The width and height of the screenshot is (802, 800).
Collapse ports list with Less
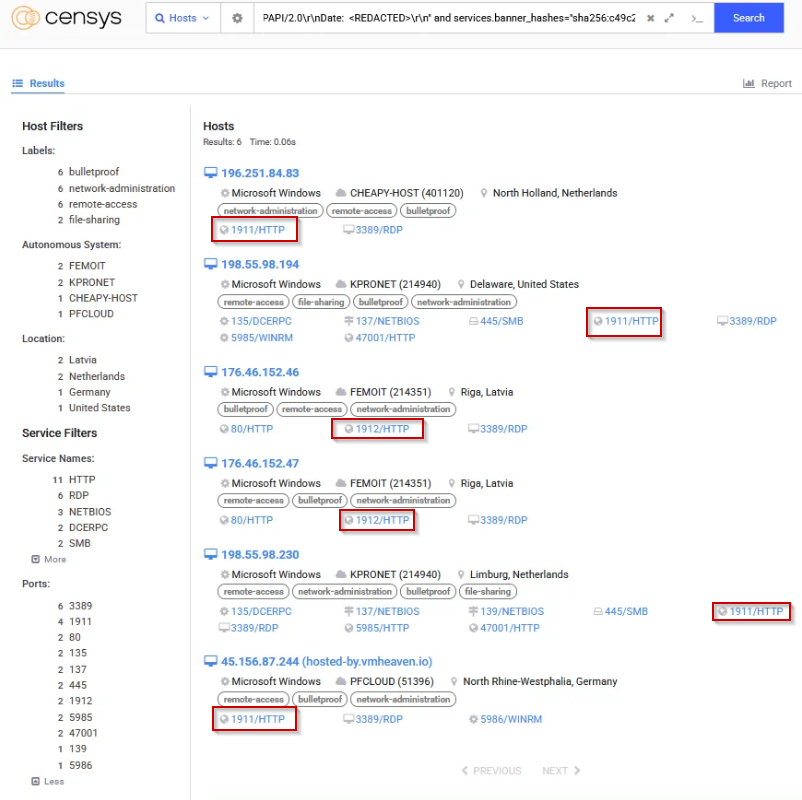(x=48, y=782)
